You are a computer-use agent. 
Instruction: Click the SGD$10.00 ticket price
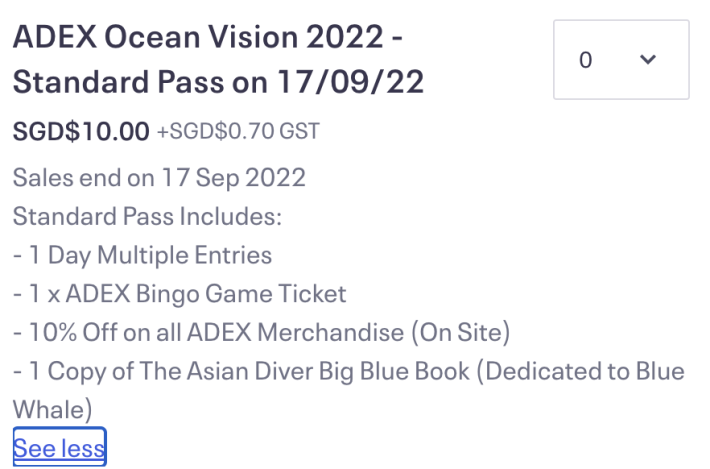81,131
